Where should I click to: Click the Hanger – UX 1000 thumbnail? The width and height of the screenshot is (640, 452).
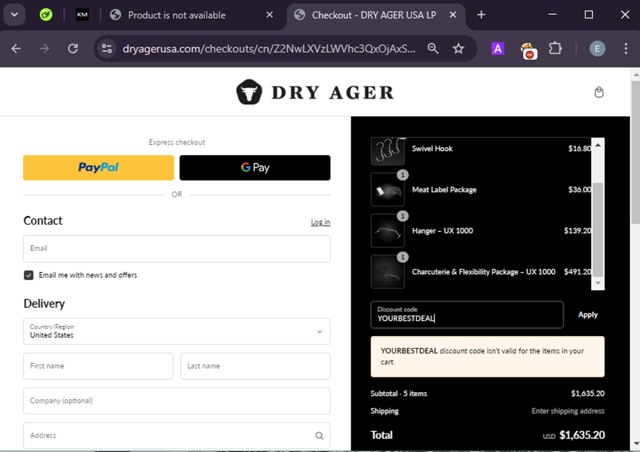pyautogui.click(x=387, y=231)
